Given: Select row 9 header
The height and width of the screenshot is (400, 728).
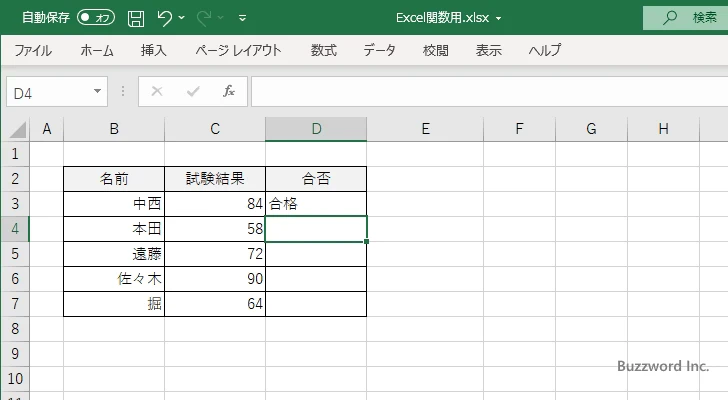Looking at the screenshot, I should tap(15, 354).
